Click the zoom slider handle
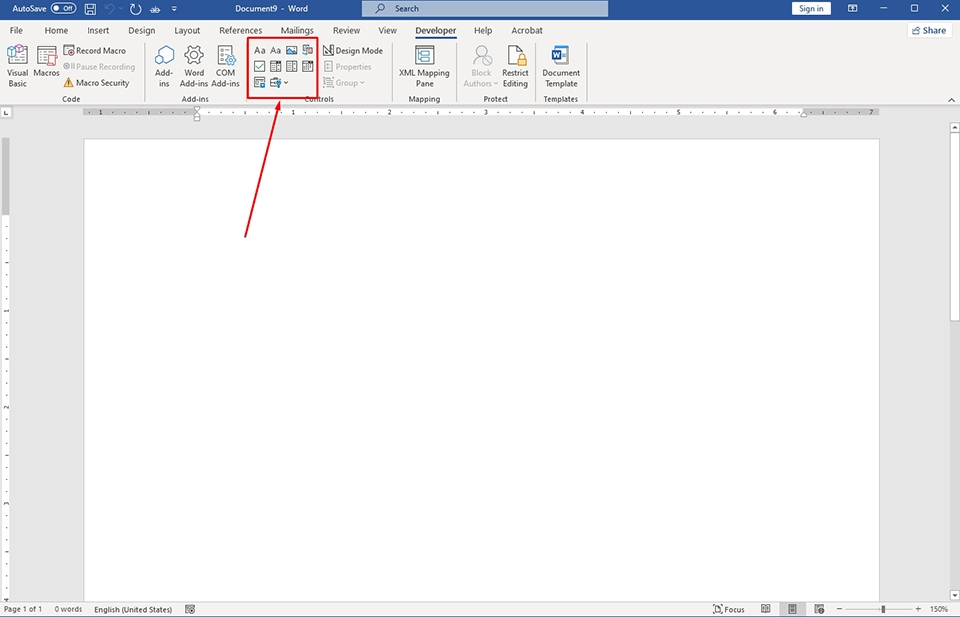Screen dimensions: 960x617 point(883,609)
